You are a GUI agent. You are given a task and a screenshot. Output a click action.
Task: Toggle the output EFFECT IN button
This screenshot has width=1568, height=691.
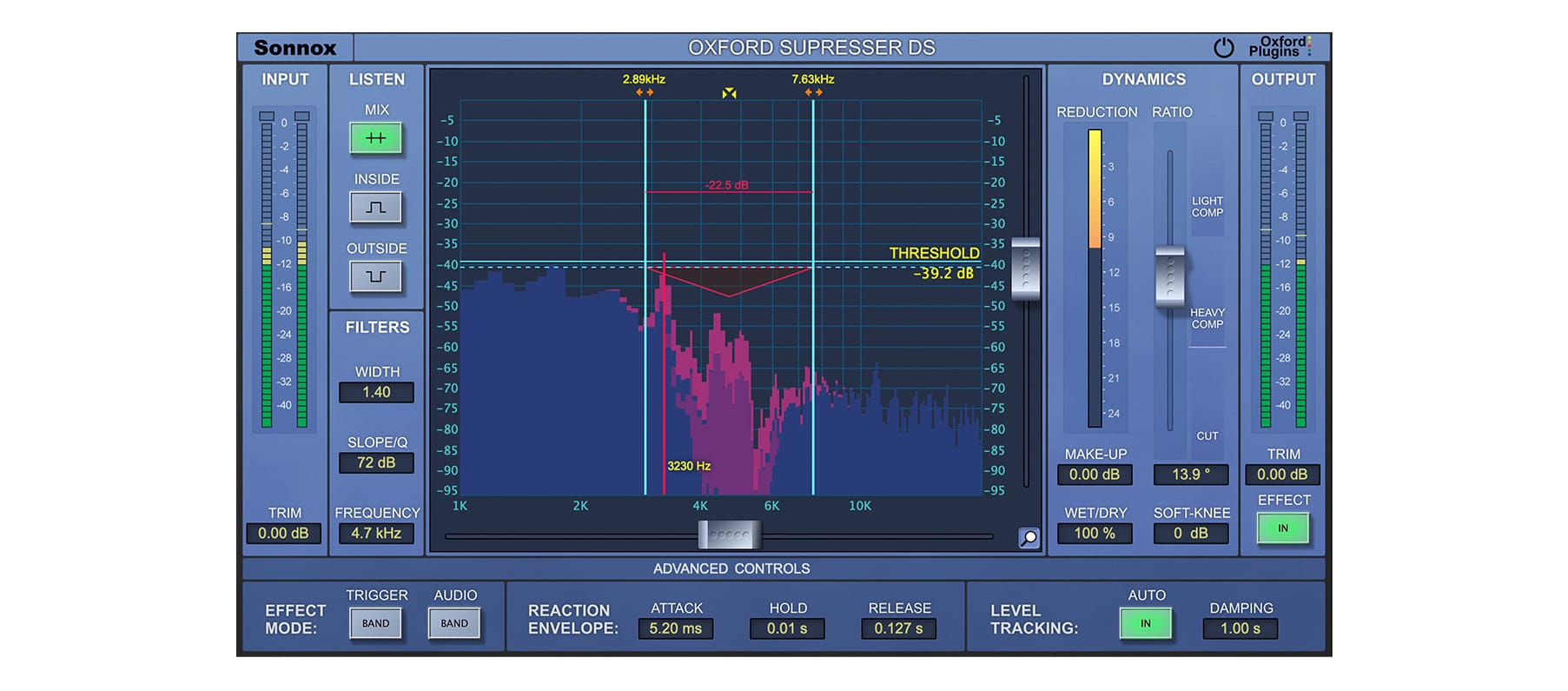(1283, 528)
